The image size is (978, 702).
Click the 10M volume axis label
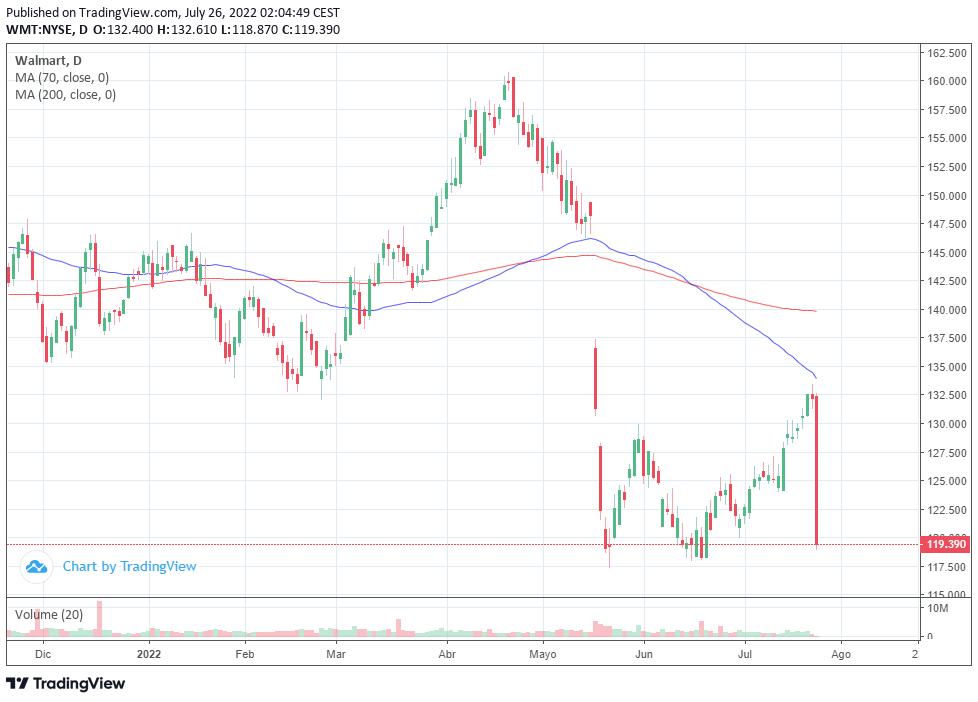click(937, 608)
